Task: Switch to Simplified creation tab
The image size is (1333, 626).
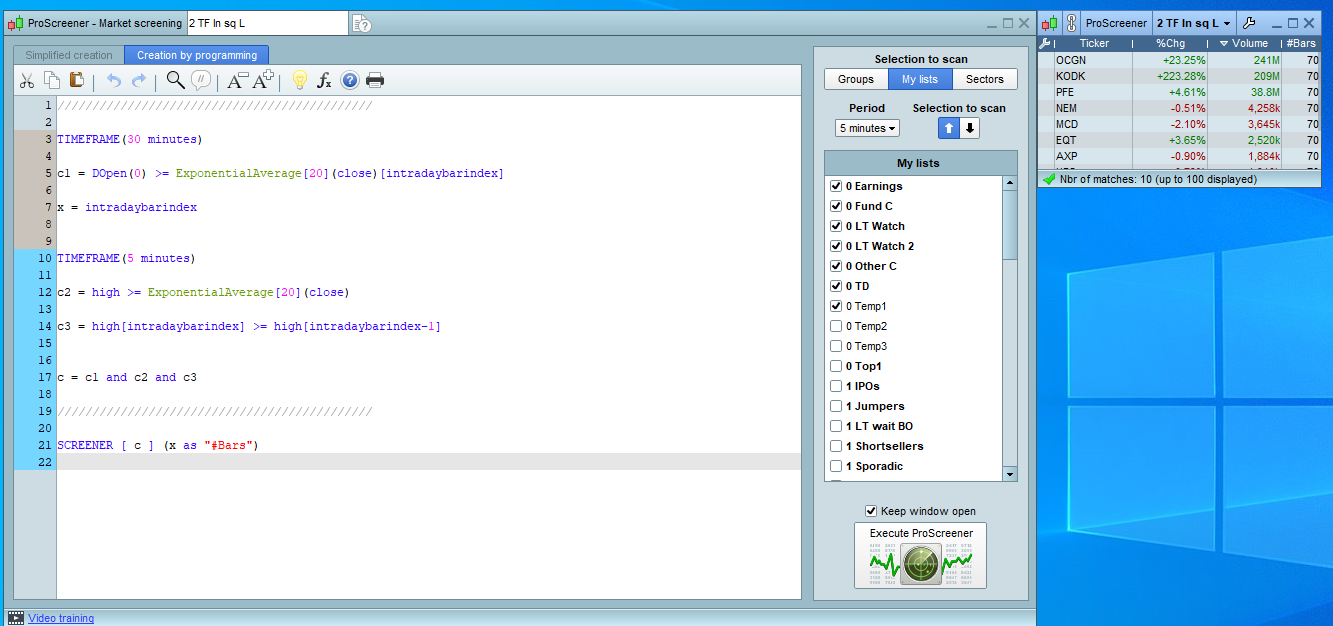Action: (x=69, y=55)
